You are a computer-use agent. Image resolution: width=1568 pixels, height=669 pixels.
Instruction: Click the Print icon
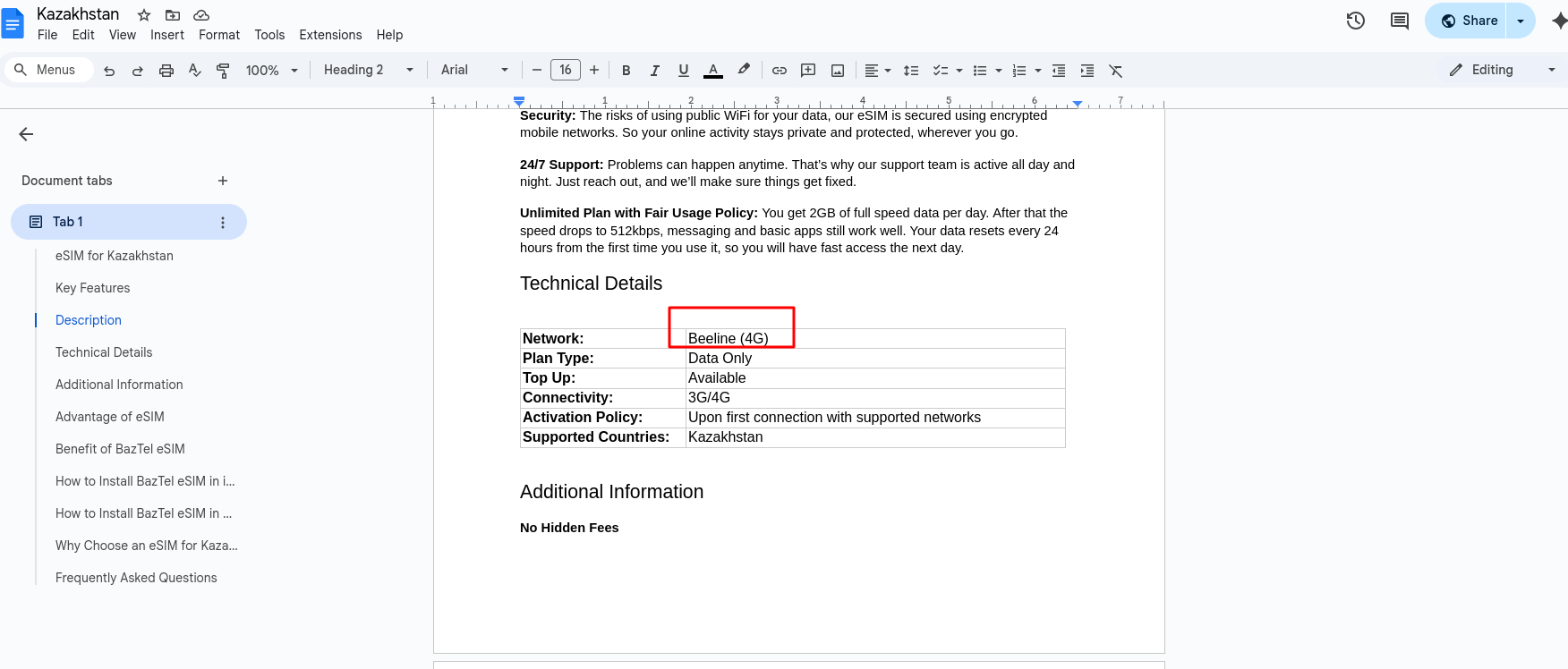tap(166, 71)
